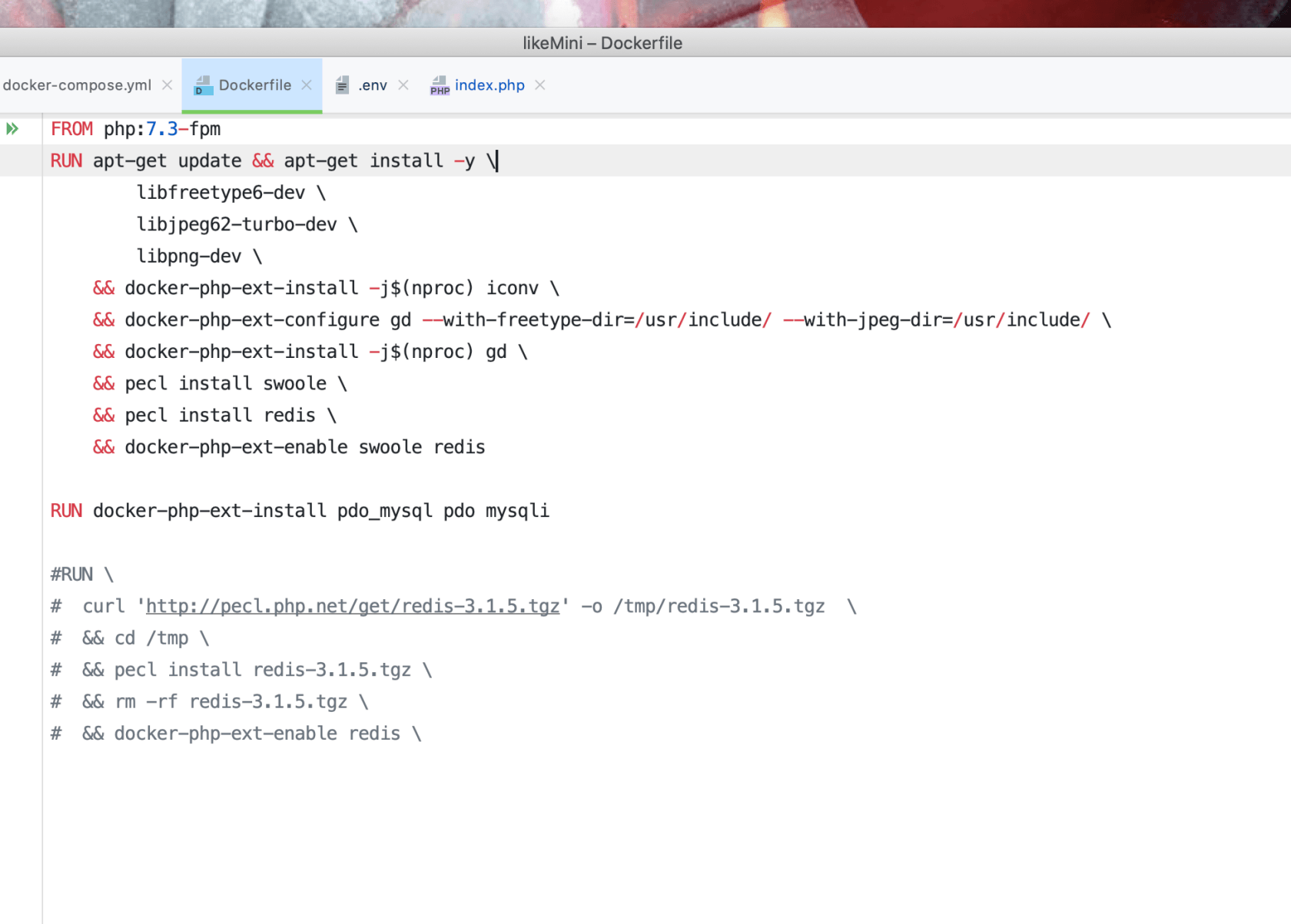Click '--with-freetype-dir=/usr/include/' option
This screenshot has height=924, width=1291.
click(x=596, y=320)
